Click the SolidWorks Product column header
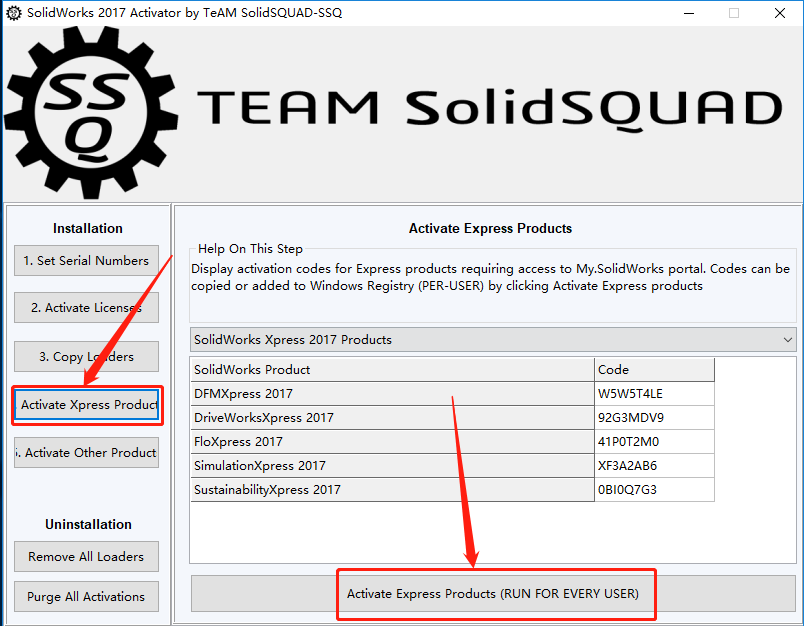The width and height of the screenshot is (804, 626). click(392, 370)
